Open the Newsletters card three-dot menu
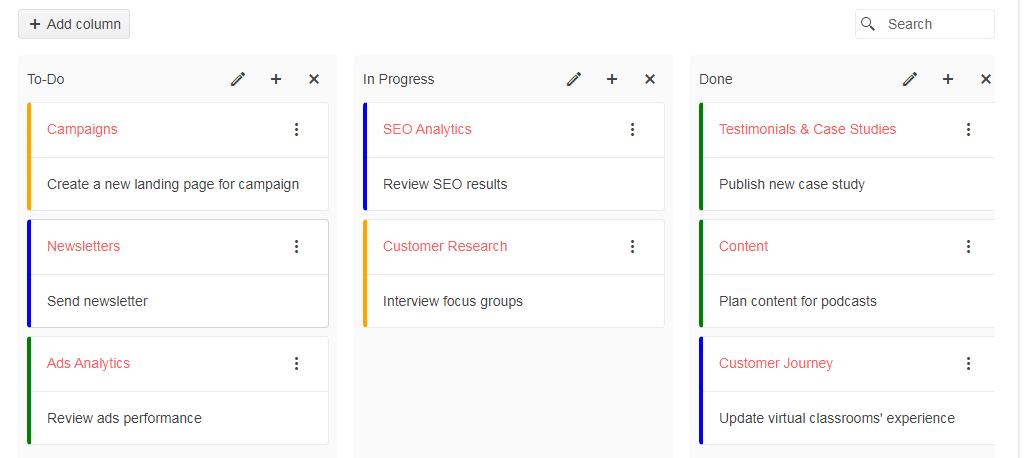The image size is (1025, 458). pos(296,246)
